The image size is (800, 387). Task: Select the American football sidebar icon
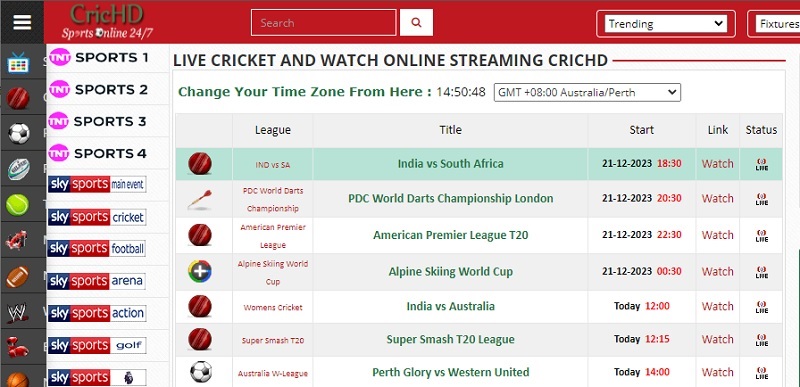tap(18, 277)
